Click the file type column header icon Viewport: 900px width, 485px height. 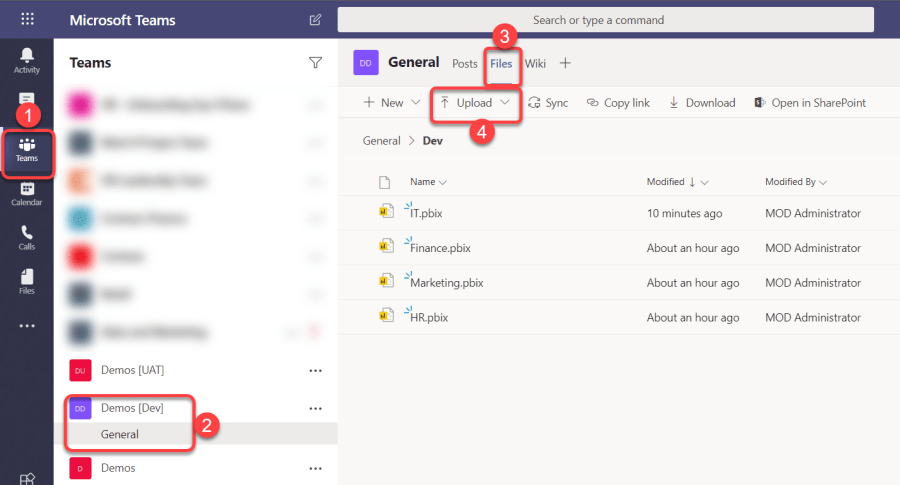click(x=385, y=183)
